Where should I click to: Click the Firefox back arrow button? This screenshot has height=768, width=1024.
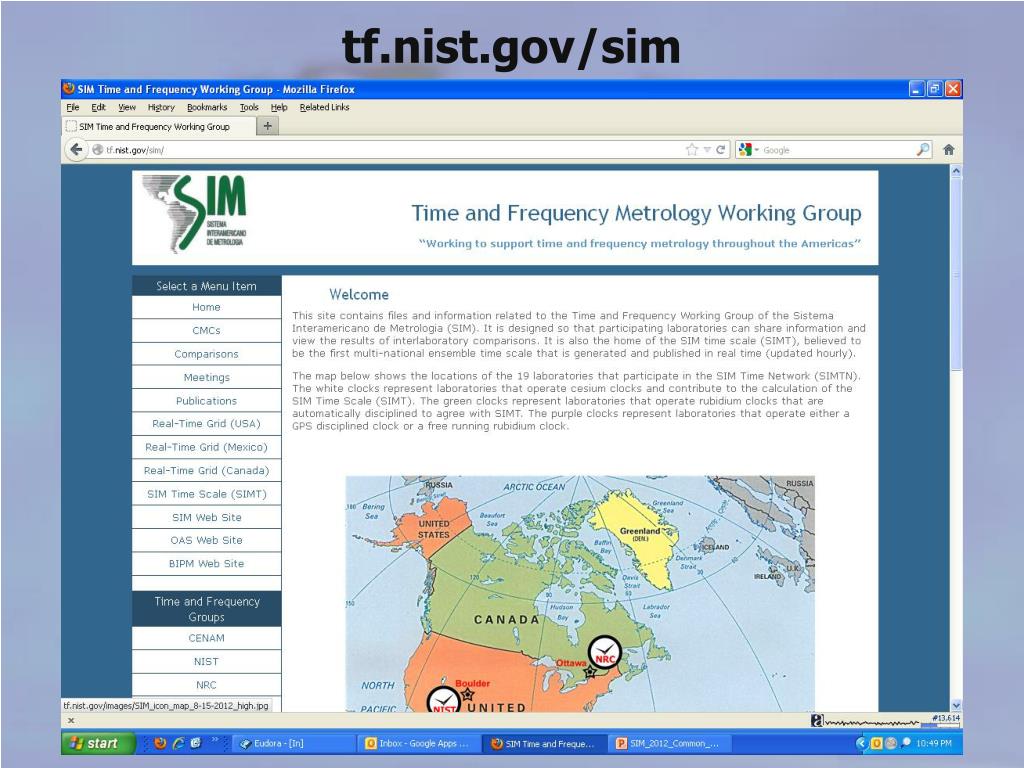pyautogui.click(x=76, y=150)
